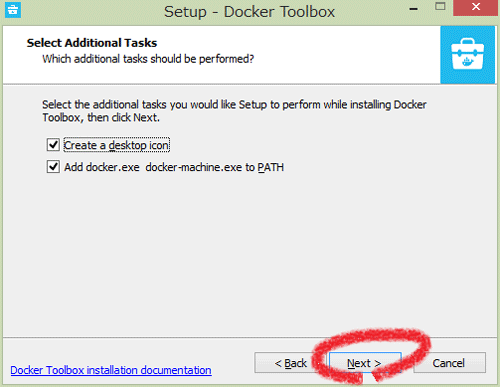This screenshot has height=387, width=500.
Task: Click the instruction paragraph about additional tasks
Action: tap(234, 111)
